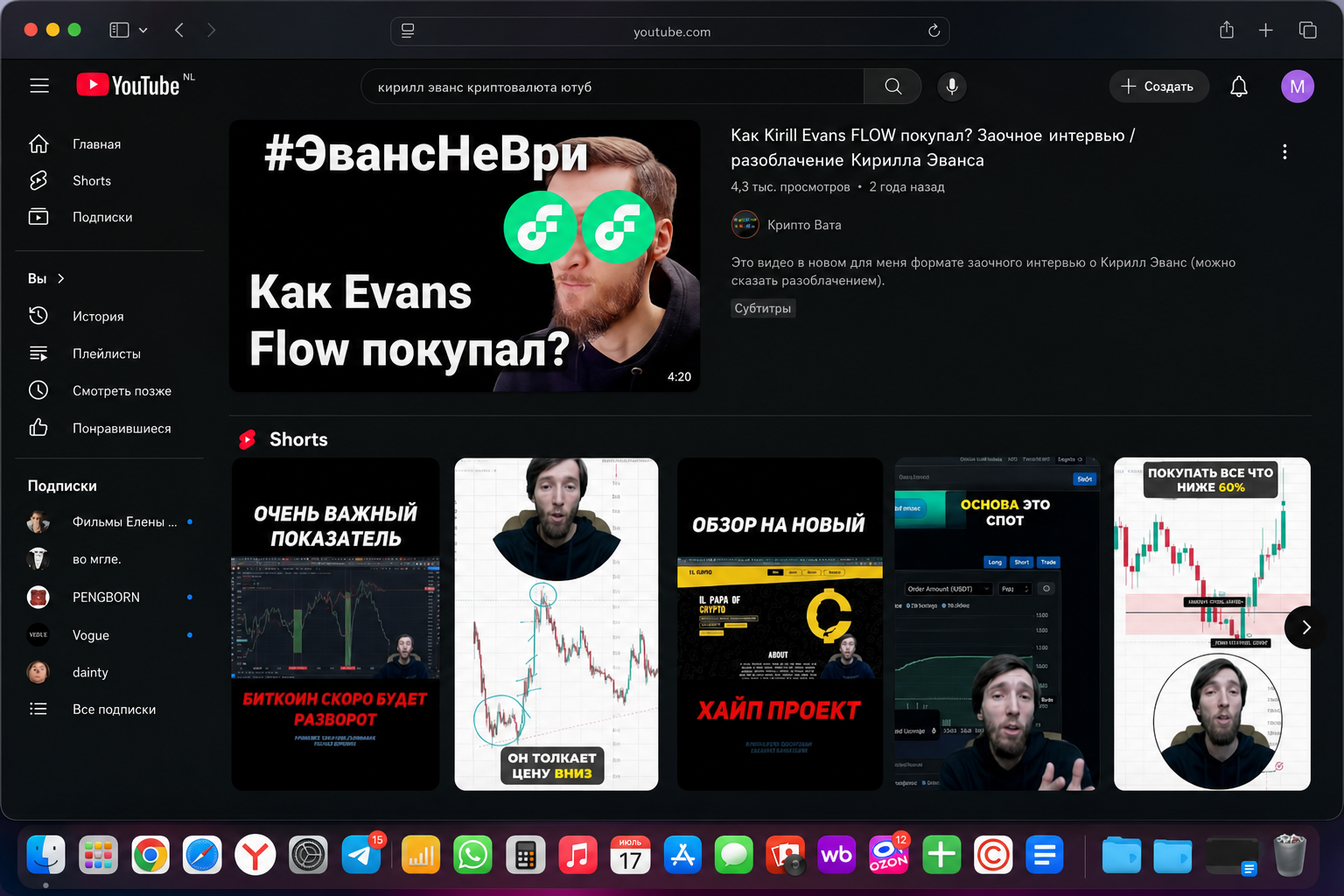Click the youtube.com address bar
Image resolution: width=1344 pixels, height=896 pixels.
point(671,31)
